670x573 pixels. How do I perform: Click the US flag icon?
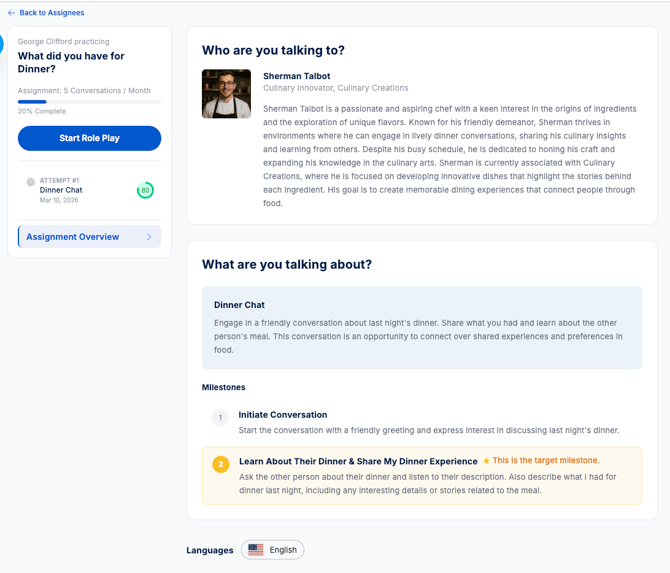(256, 550)
